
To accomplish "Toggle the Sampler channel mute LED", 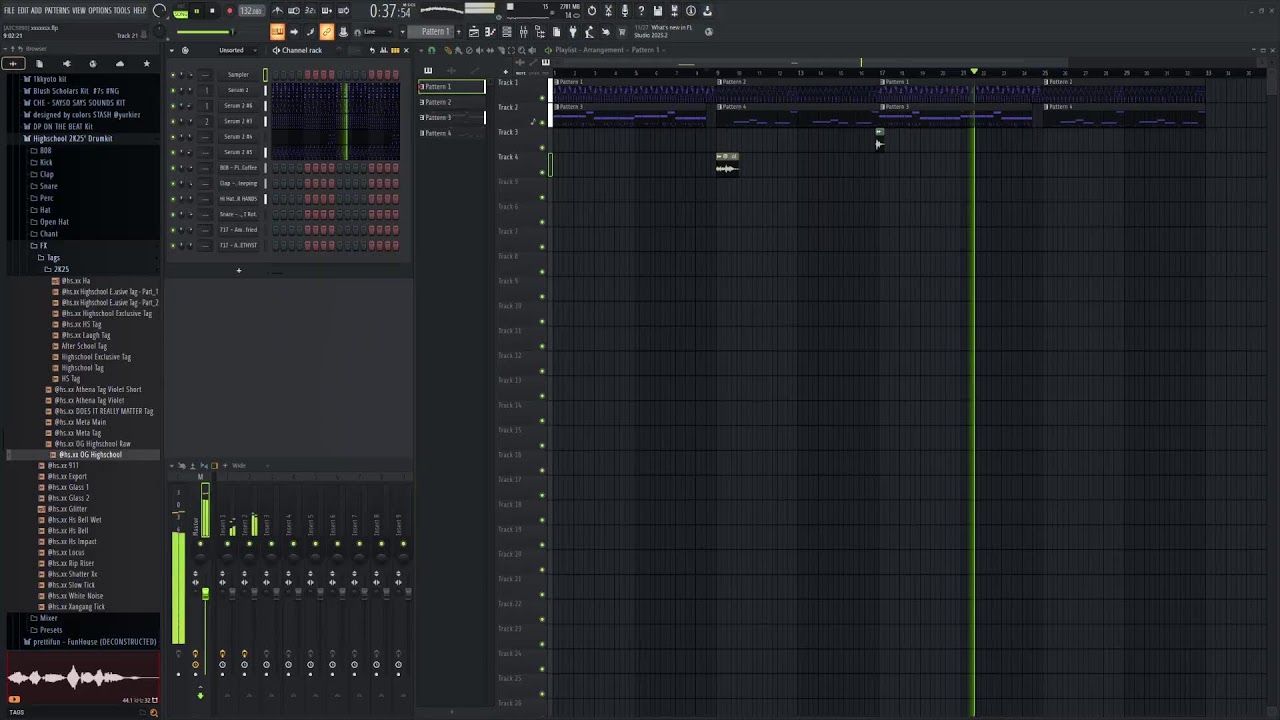I will (x=172, y=74).
